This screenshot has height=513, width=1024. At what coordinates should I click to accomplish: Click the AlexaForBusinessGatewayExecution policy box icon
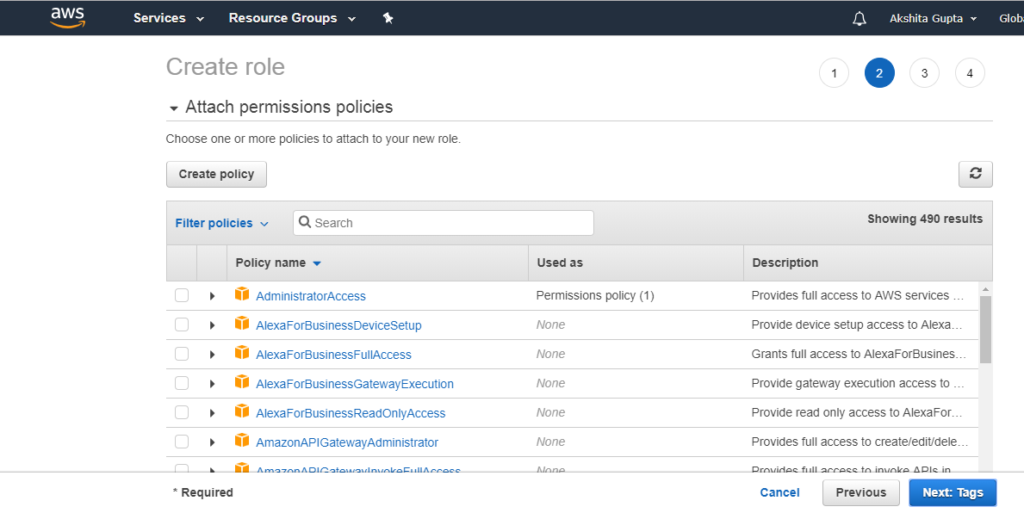click(x=242, y=382)
